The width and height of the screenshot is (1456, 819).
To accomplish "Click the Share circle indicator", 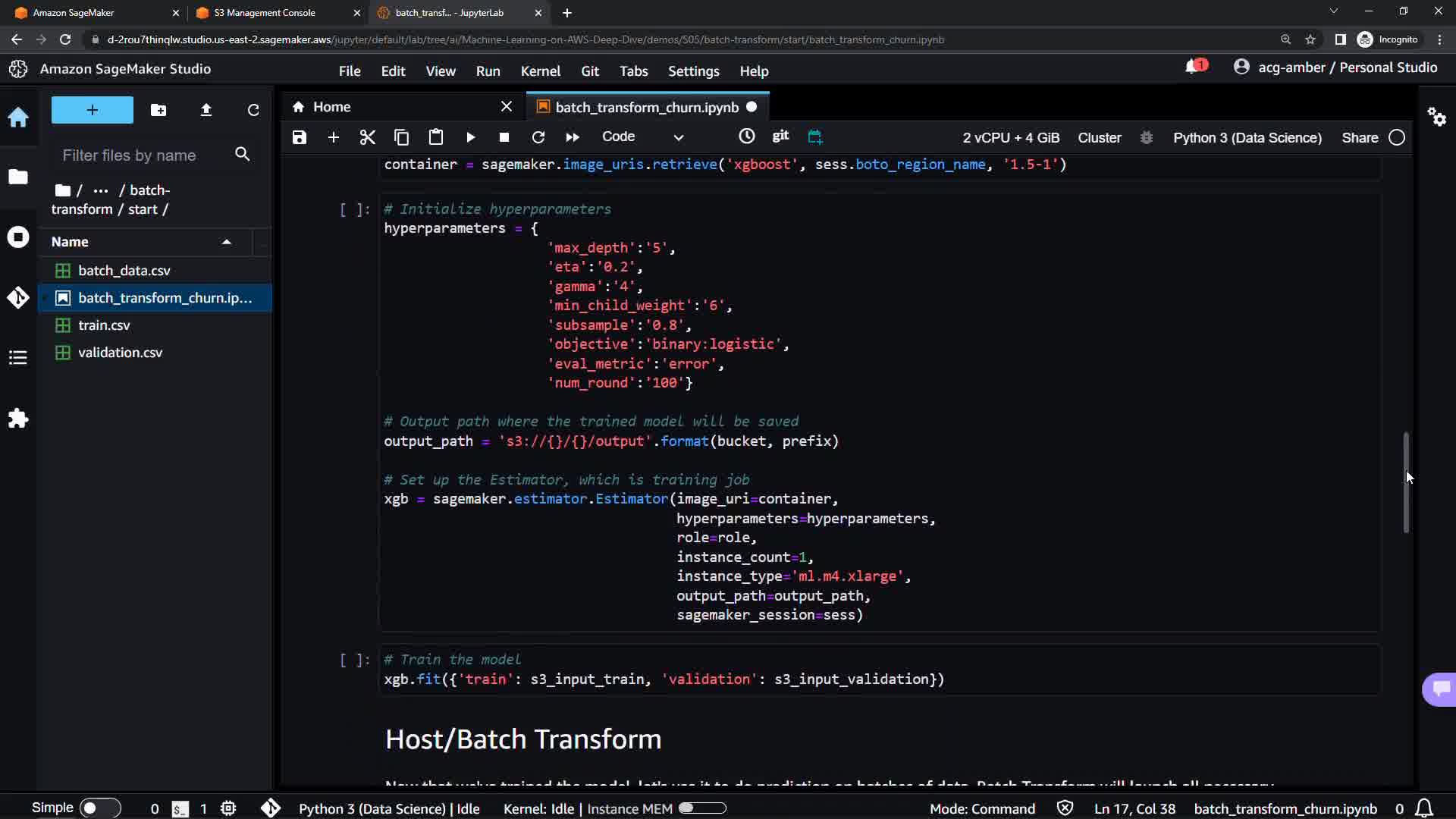I will point(1397,137).
